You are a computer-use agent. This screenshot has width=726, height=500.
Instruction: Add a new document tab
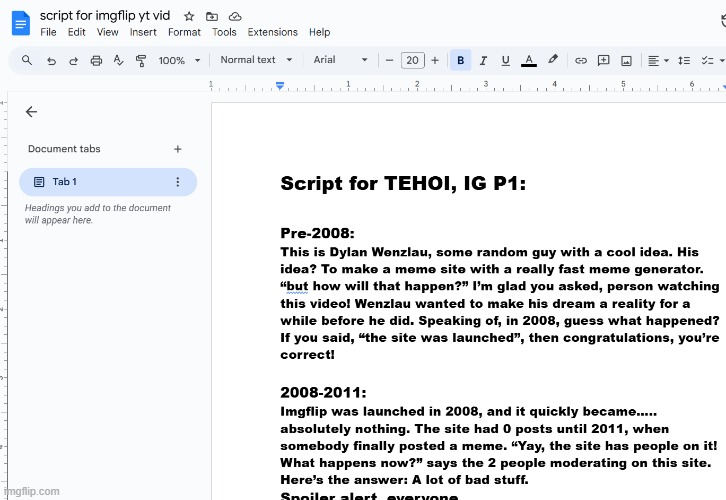tap(177, 149)
